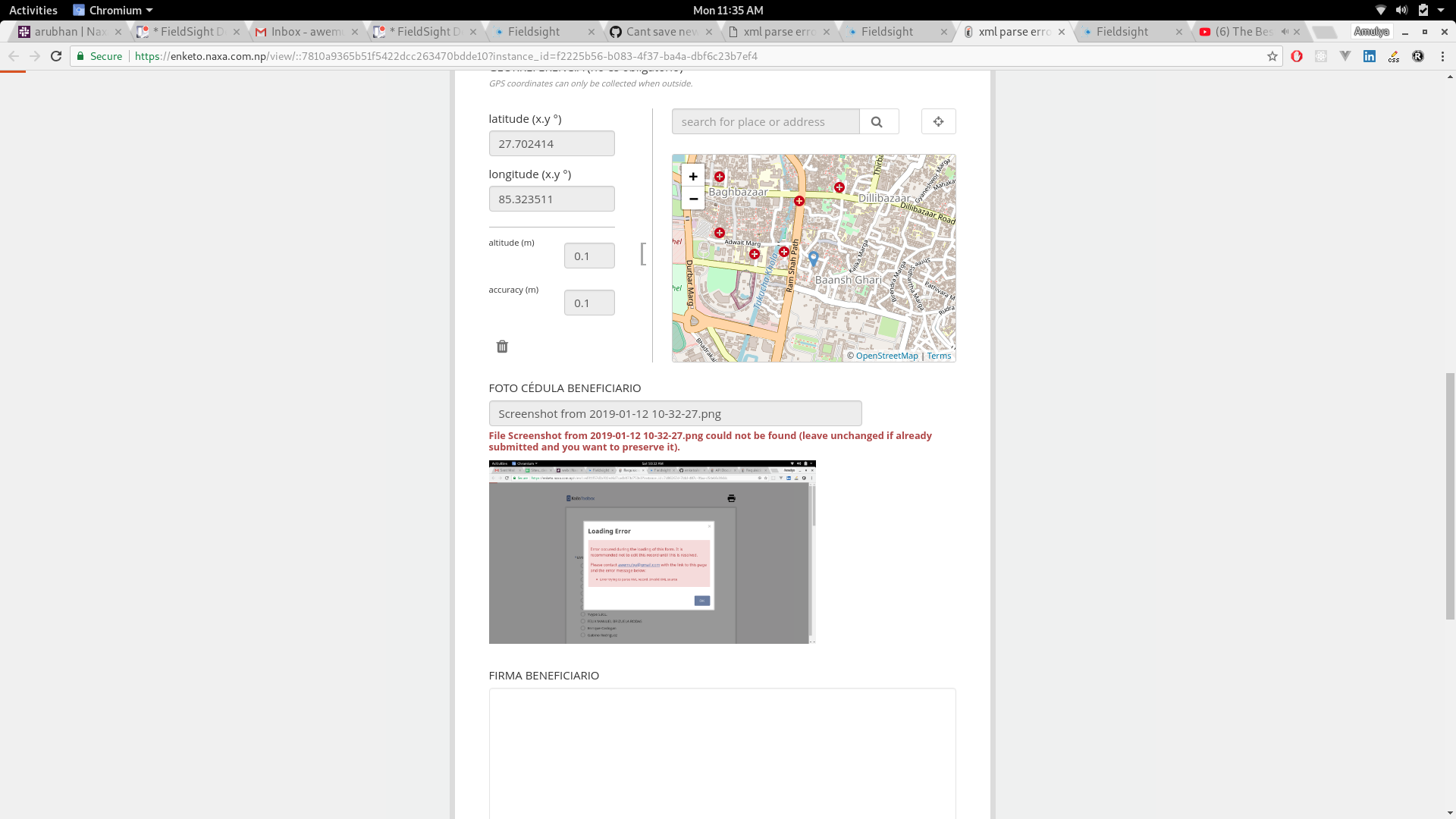This screenshot has height=819, width=1456.
Task: Open the map Terms link
Action: [939, 356]
